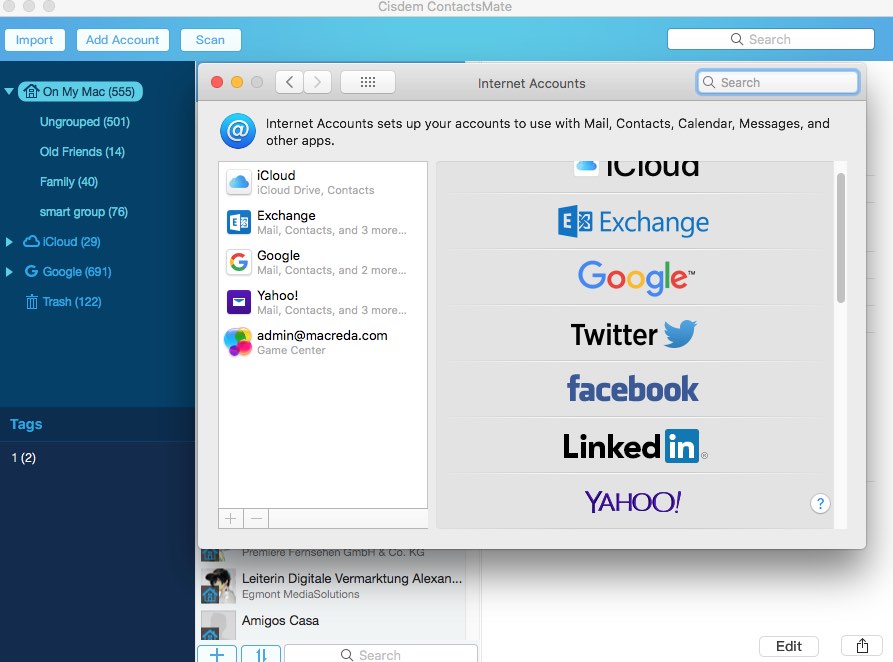Screen dimensions: 893x662
Task: Click the help question mark button
Action: point(819,504)
